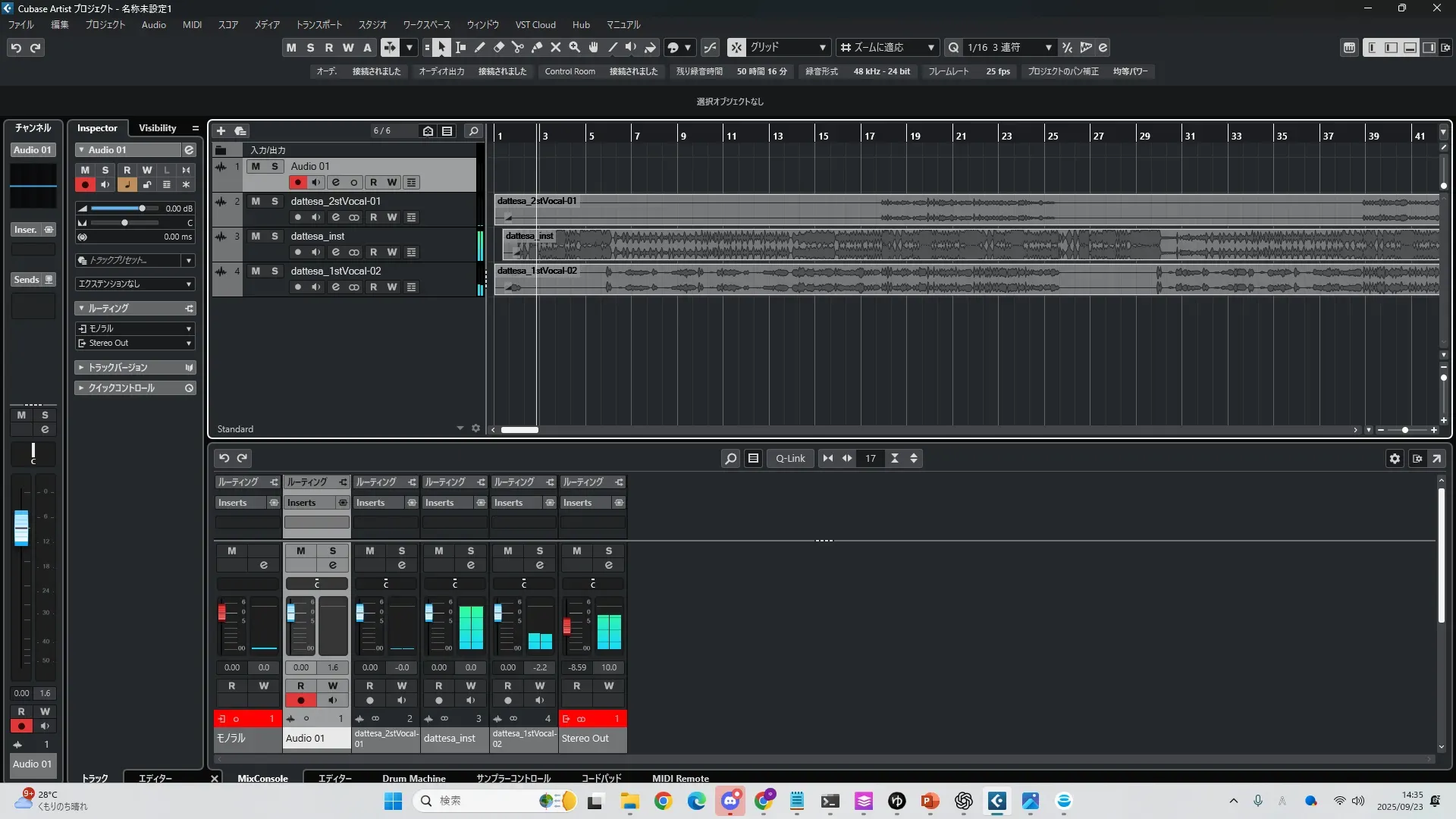Open MixConsole settings gear
This screenshot has width=1456, height=819.
click(x=1395, y=459)
